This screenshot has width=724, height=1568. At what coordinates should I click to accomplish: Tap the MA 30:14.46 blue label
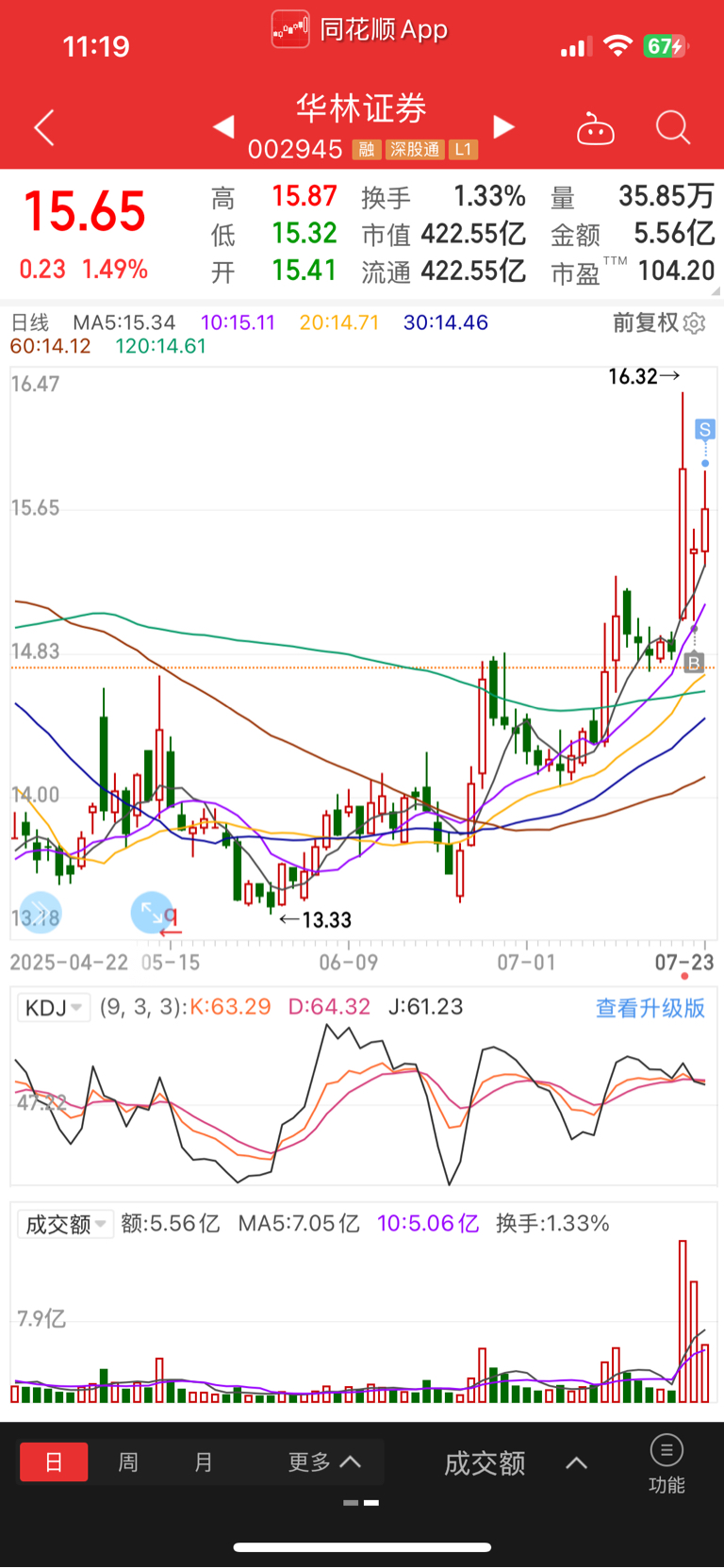click(x=446, y=322)
